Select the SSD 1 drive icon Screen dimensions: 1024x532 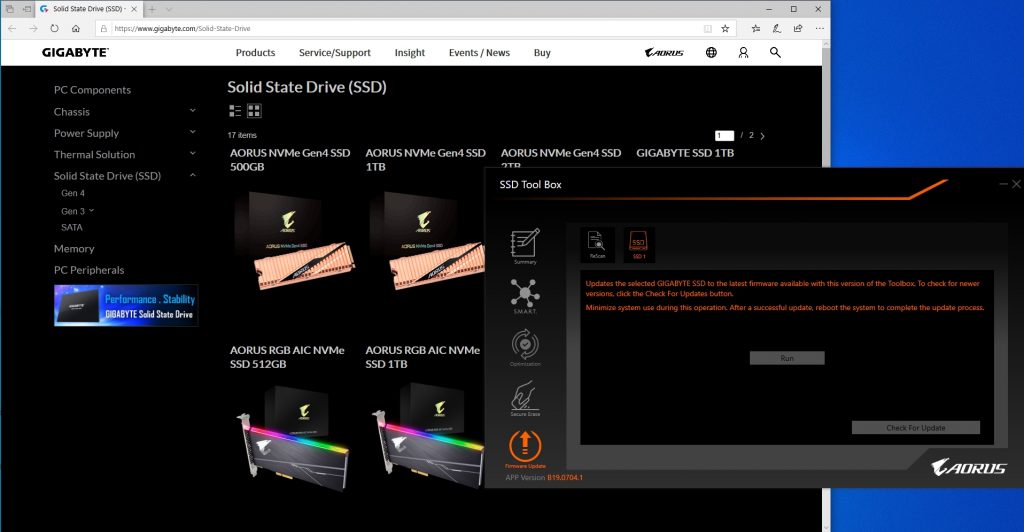click(x=639, y=245)
